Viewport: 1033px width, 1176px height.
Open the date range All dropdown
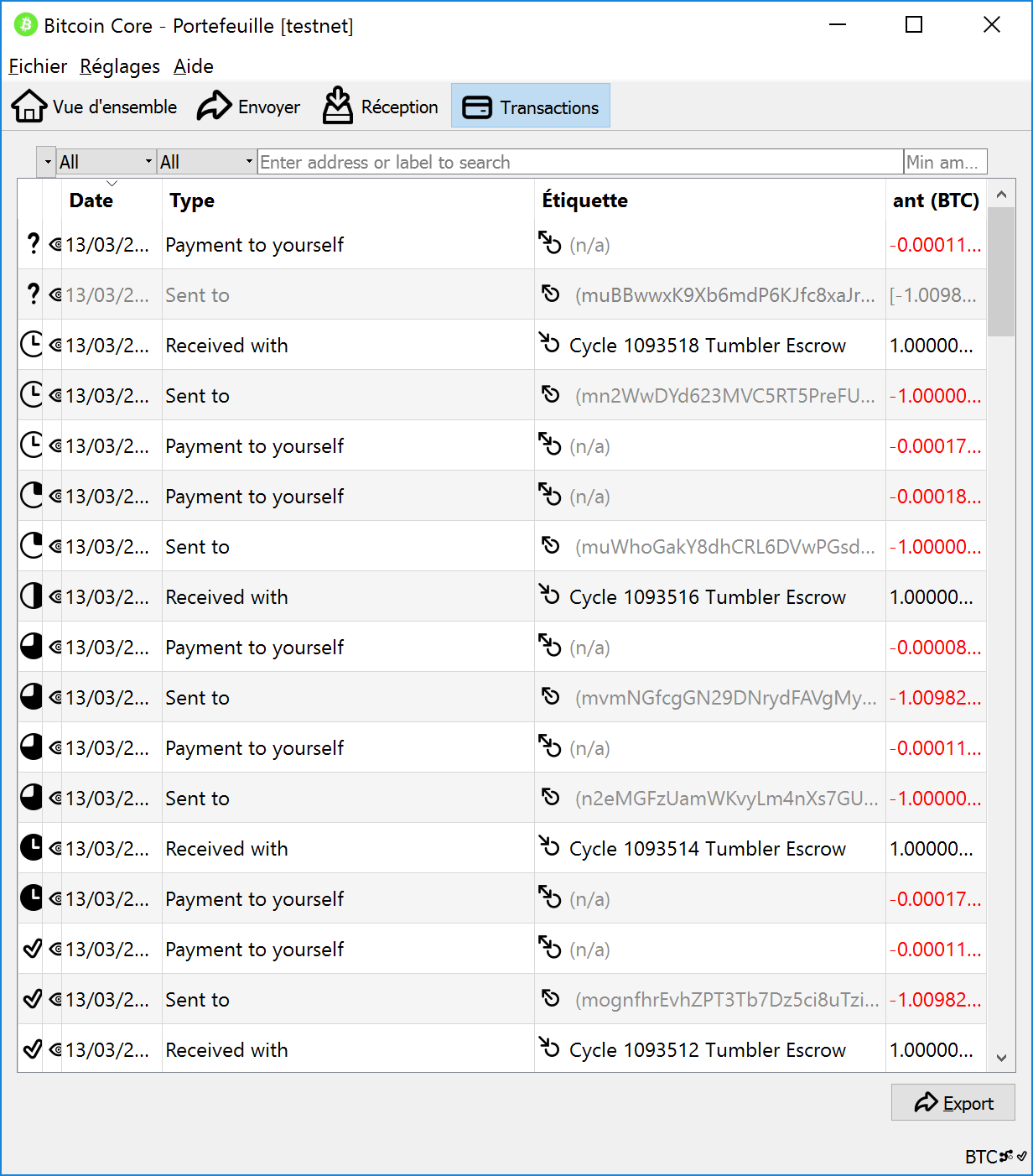(106, 162)
